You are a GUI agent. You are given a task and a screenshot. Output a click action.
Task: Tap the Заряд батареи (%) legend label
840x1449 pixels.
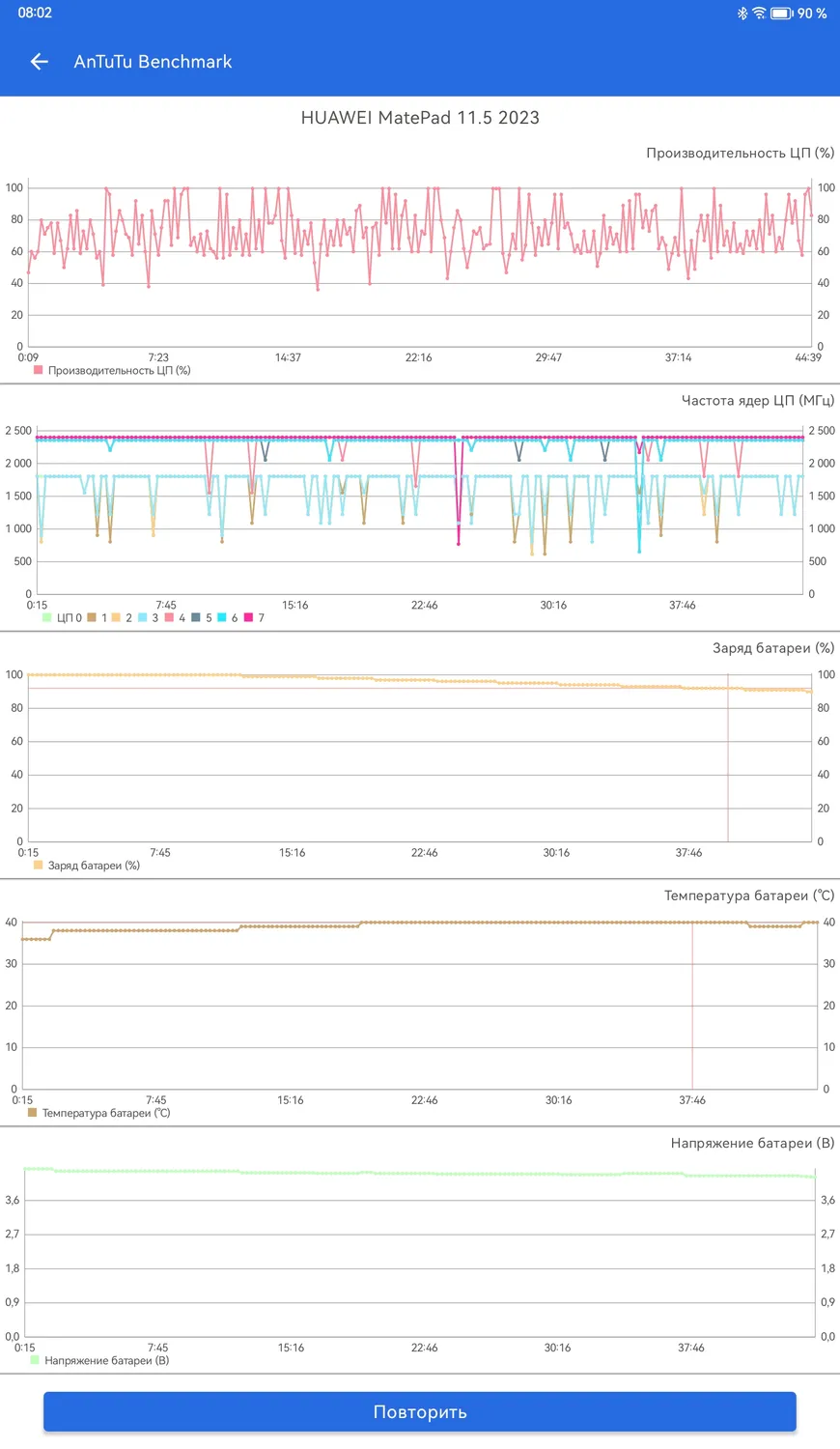point(94,866)
